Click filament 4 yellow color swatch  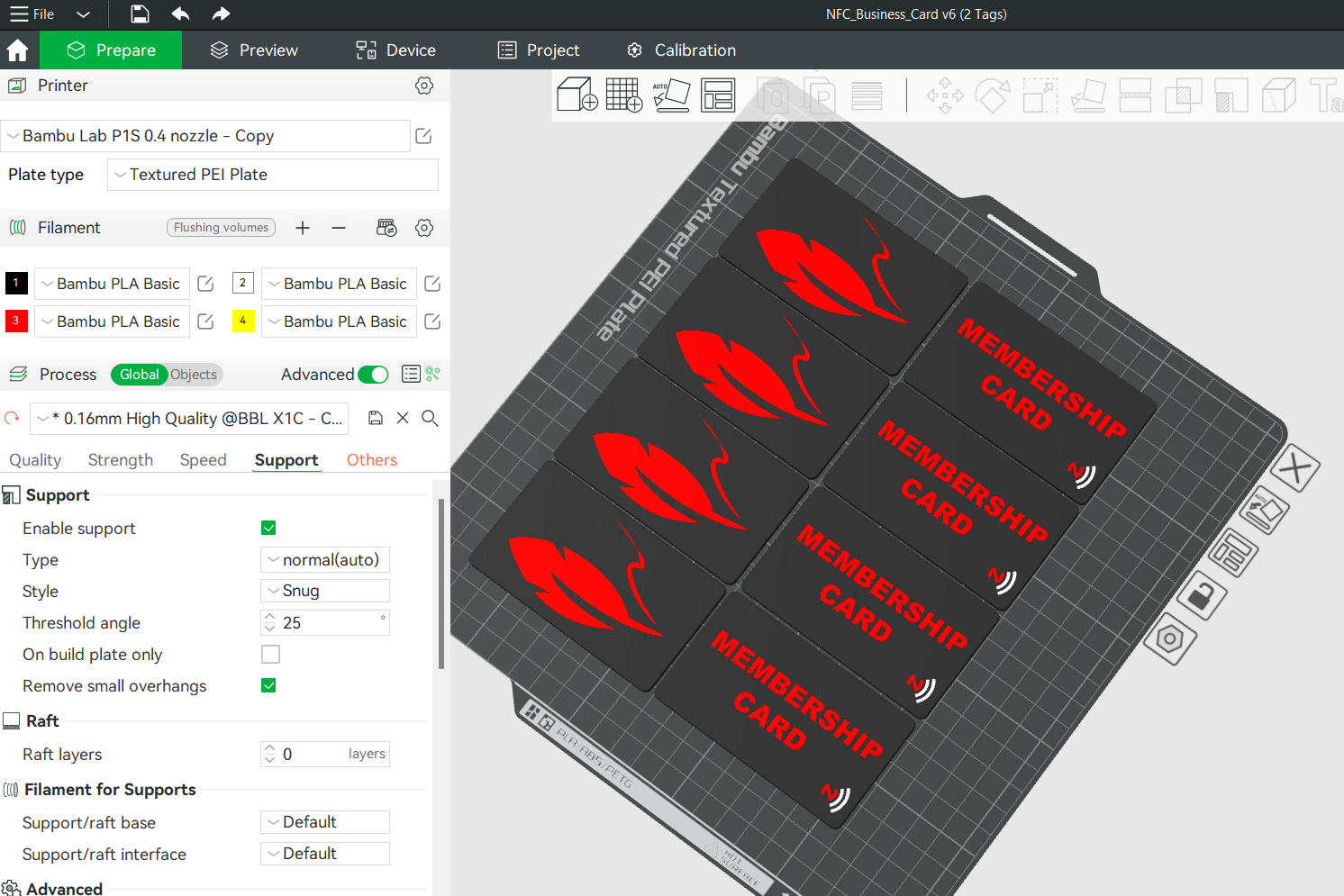click(243, 321)
